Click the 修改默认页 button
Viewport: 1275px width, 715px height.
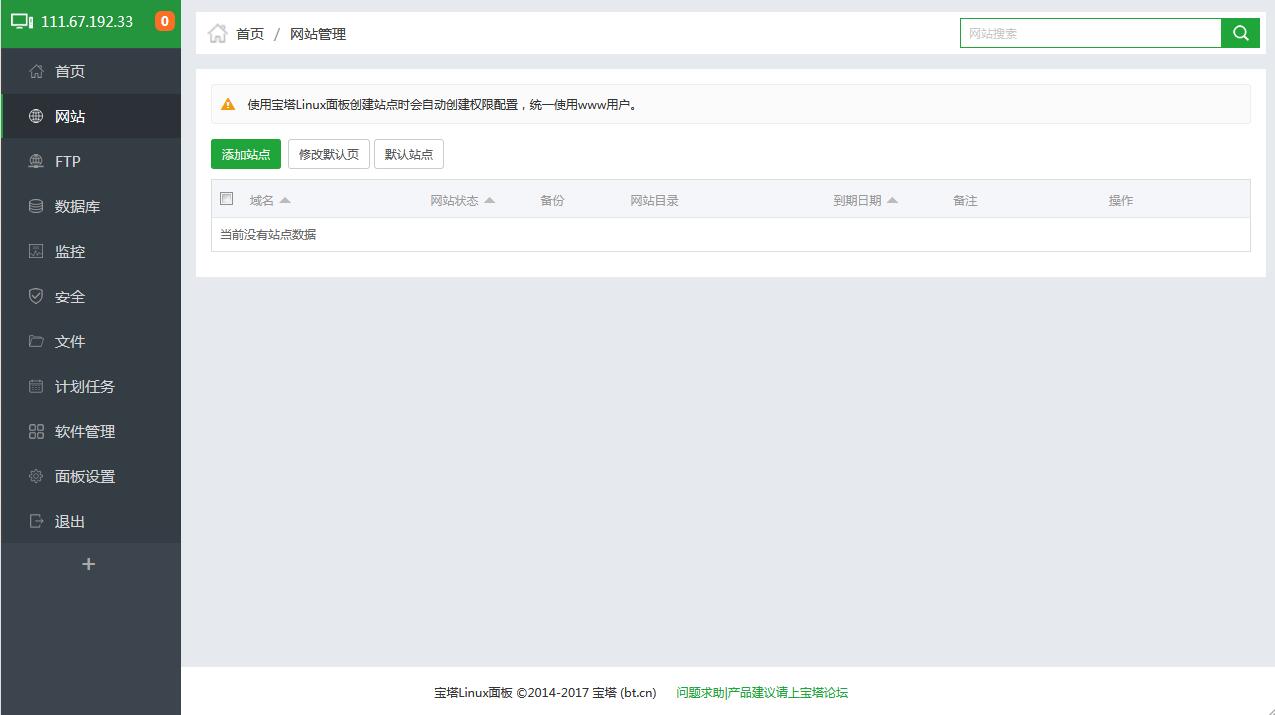tap(328, 153)
